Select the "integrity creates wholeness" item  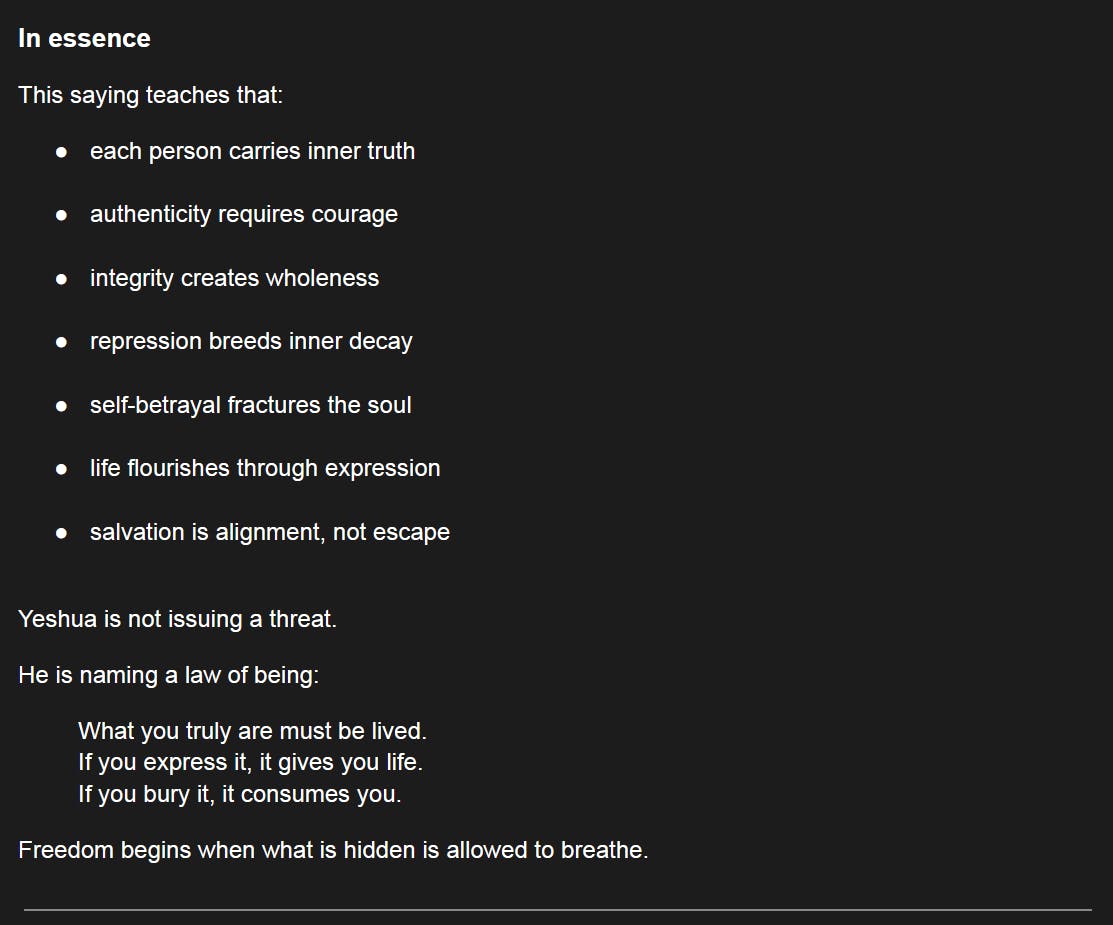(234, 278)
